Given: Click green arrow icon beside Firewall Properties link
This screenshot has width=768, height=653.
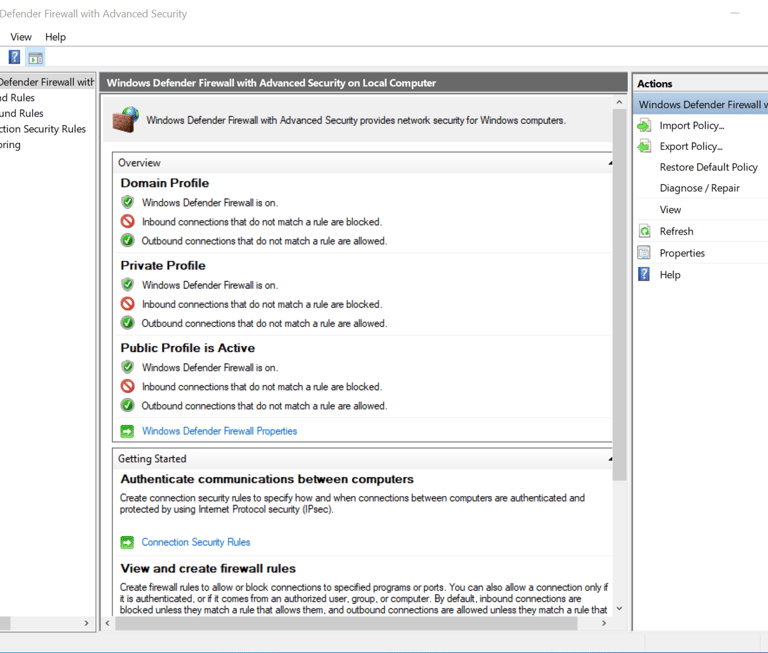Looking at the screenshot, I should (x=127, y=431).
